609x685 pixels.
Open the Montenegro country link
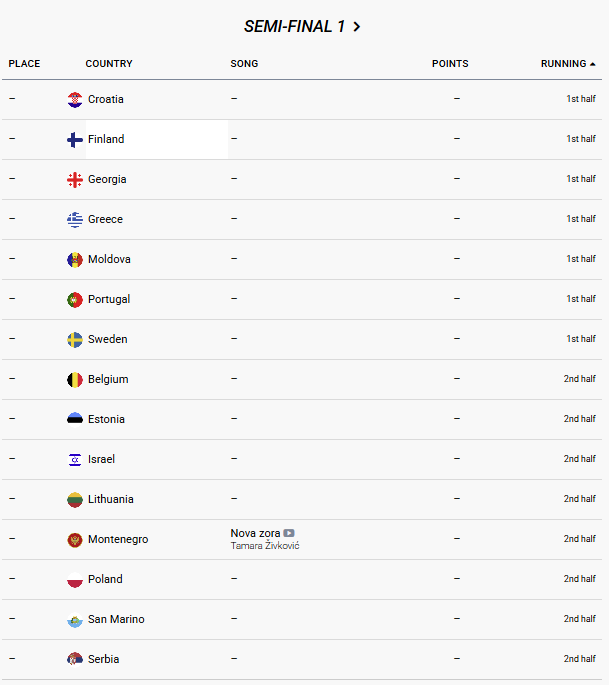tap(118, 539)
